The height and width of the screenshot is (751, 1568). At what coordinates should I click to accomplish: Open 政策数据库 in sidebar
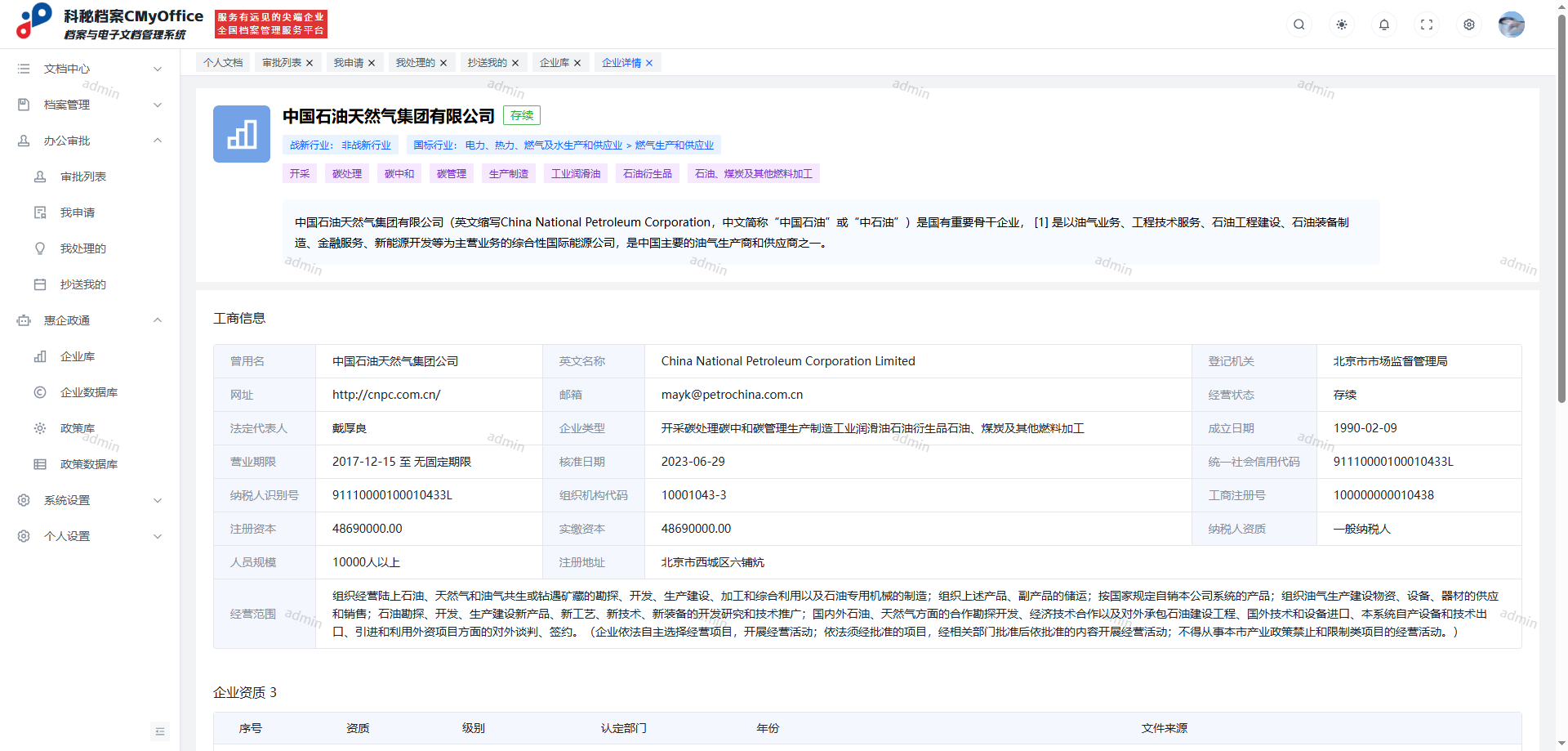pos(90,464)
